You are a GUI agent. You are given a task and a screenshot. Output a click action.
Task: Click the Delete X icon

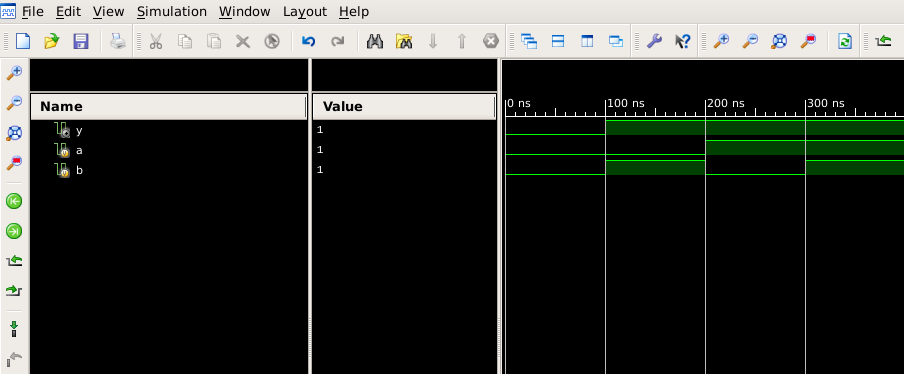243,41
